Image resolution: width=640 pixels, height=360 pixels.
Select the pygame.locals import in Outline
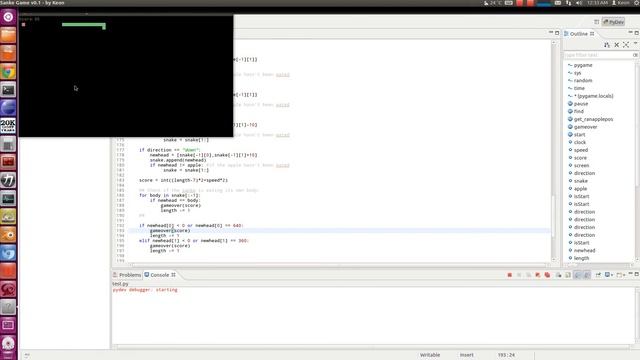pos(593,96)
